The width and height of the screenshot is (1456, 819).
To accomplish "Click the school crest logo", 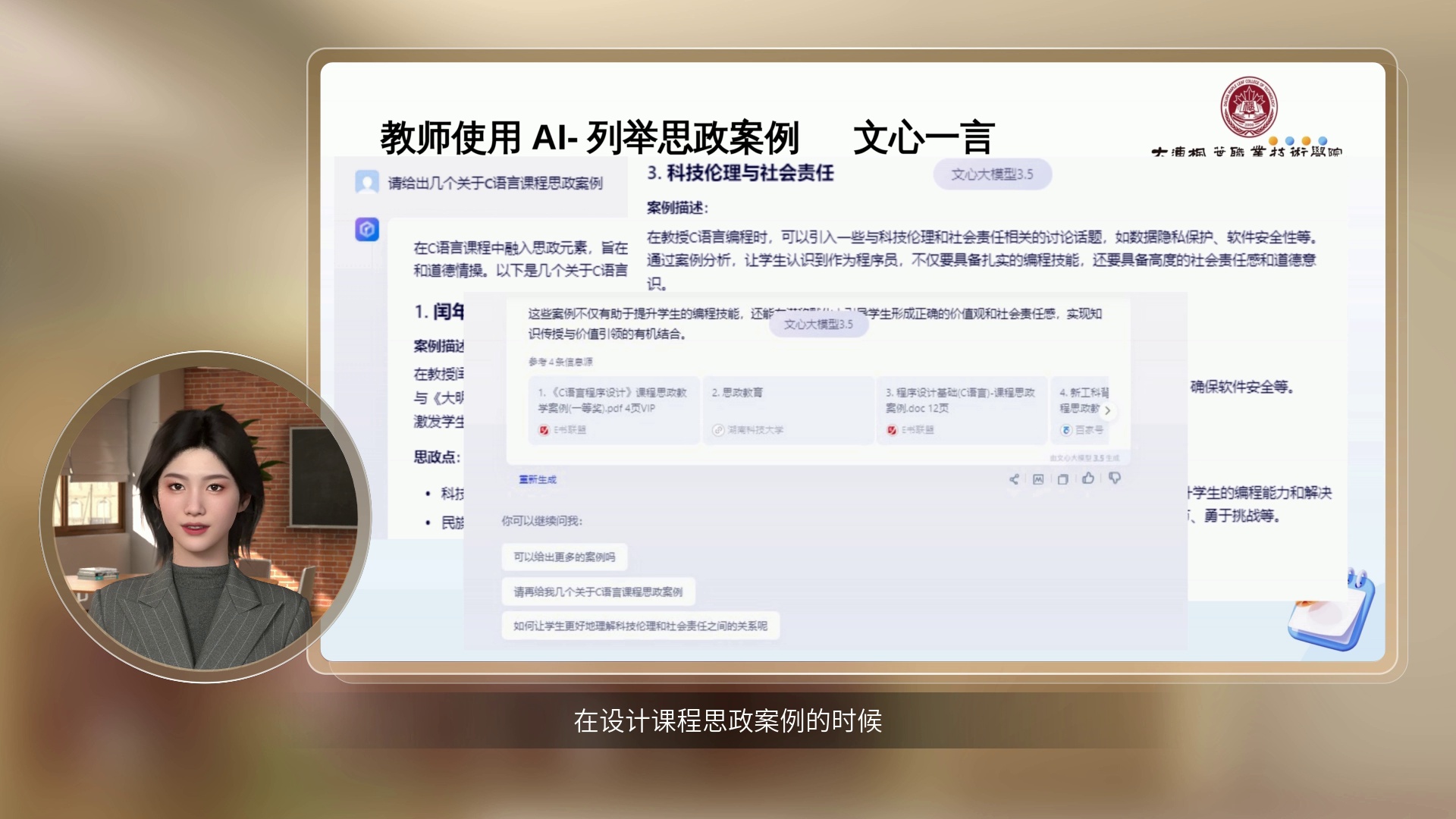I will pos(1248,108).
